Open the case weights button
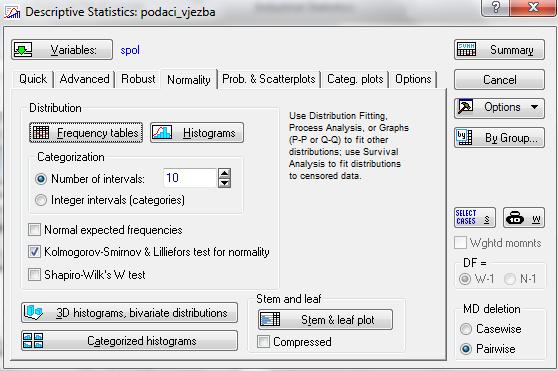 pyautogui.click(x=524, y=217)
